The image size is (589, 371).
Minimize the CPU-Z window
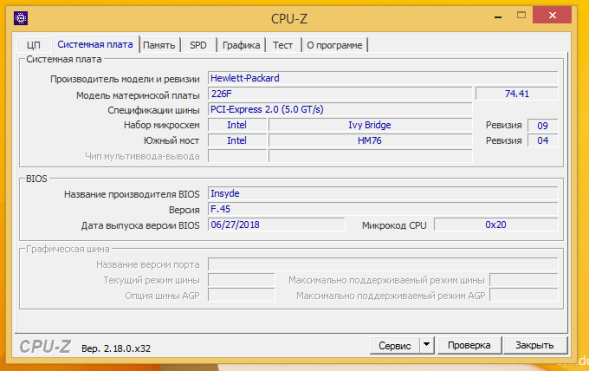tap(498, 17)
